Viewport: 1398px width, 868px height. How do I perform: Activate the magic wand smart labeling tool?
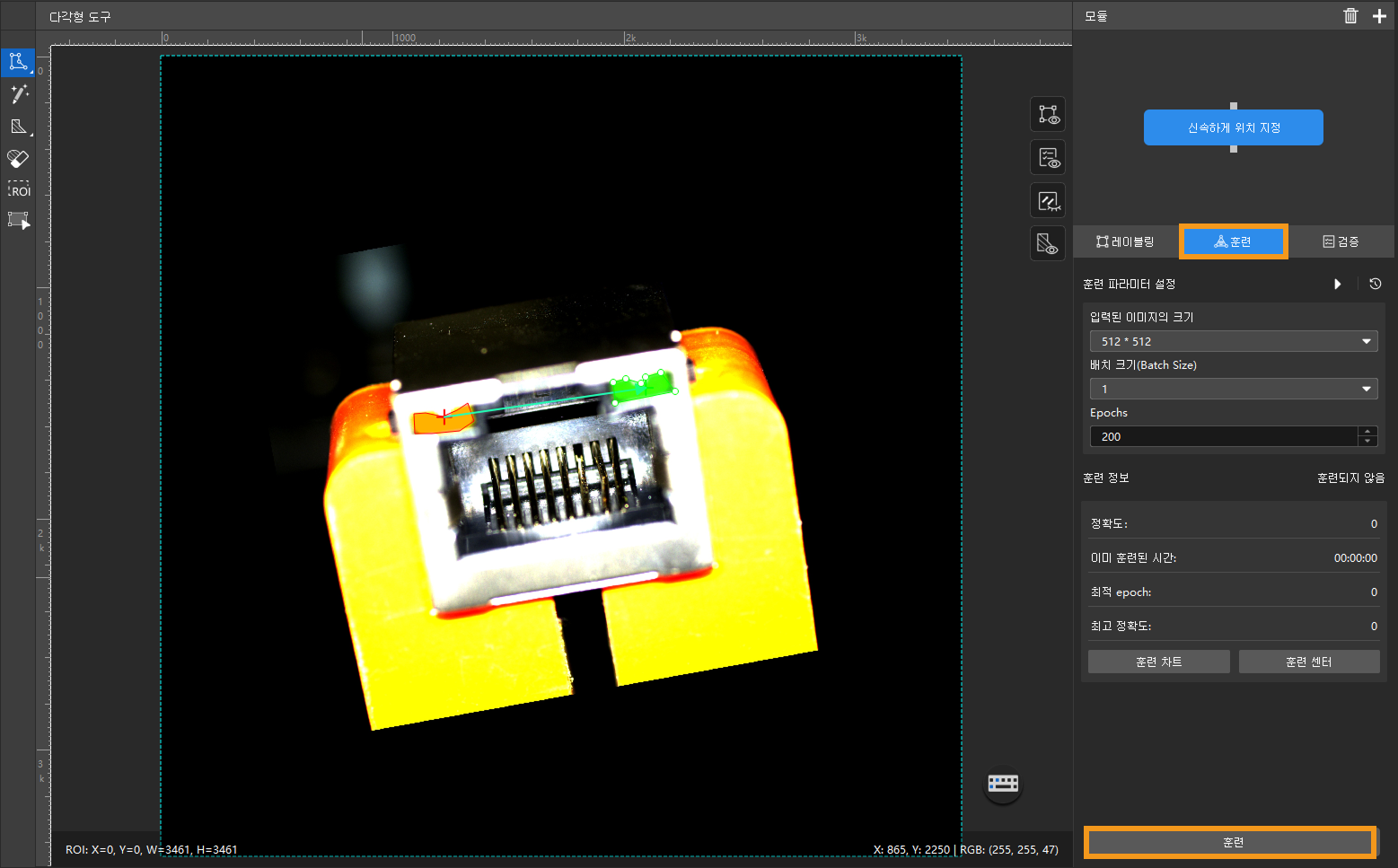[18, 94]
